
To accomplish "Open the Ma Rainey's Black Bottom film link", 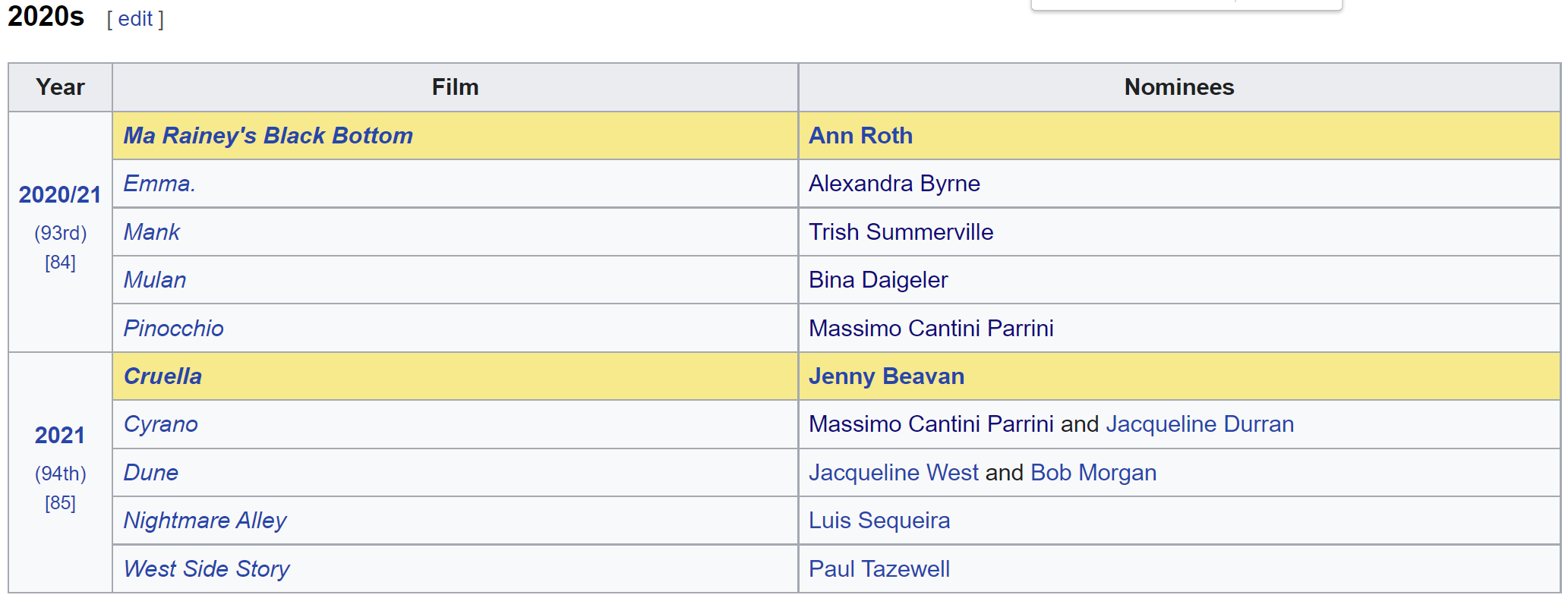I will point(268,136).
